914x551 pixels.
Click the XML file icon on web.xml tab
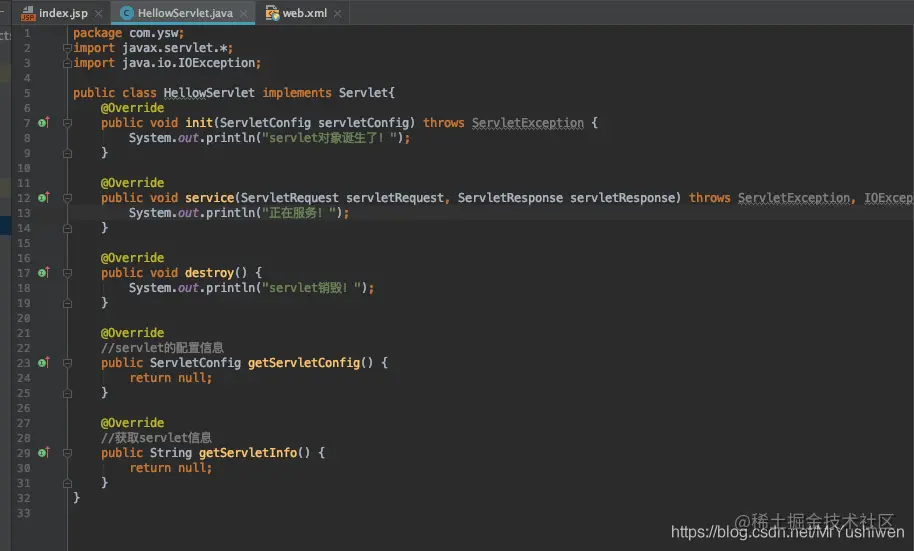272,13
